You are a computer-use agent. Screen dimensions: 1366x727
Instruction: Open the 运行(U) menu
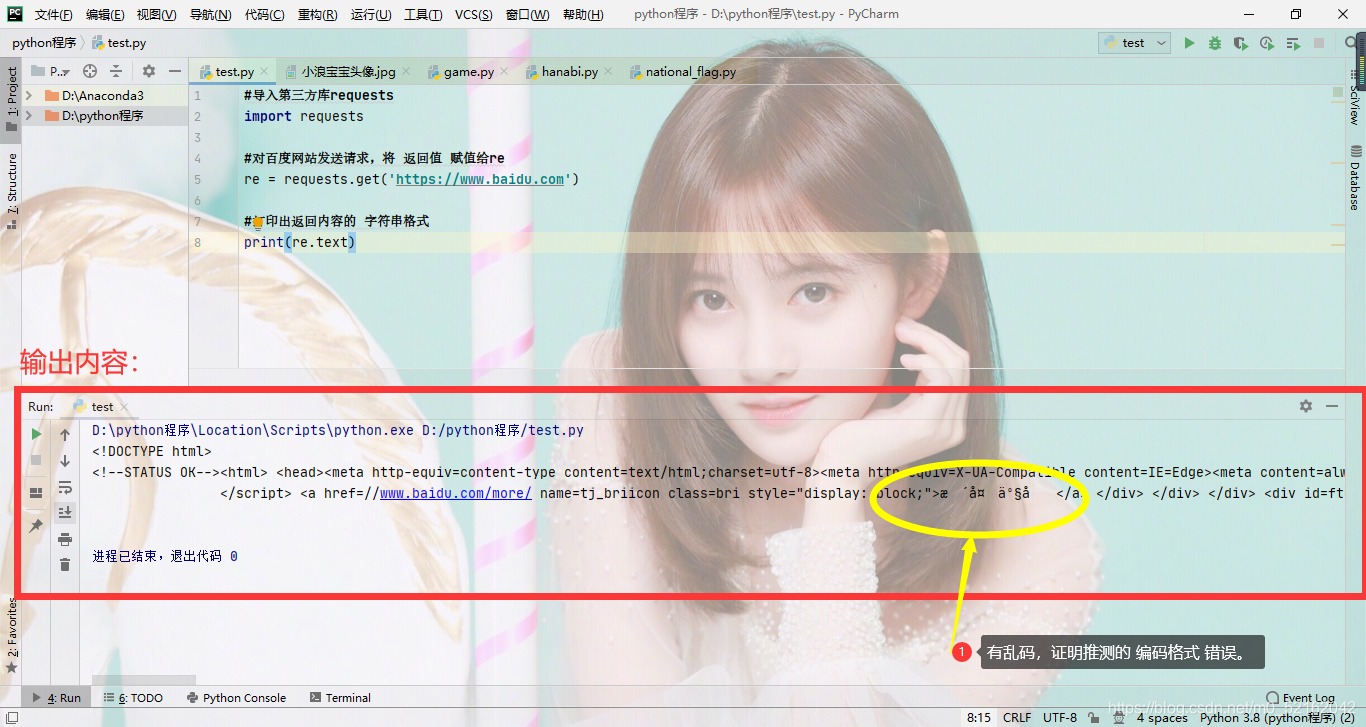pos(371,15)
